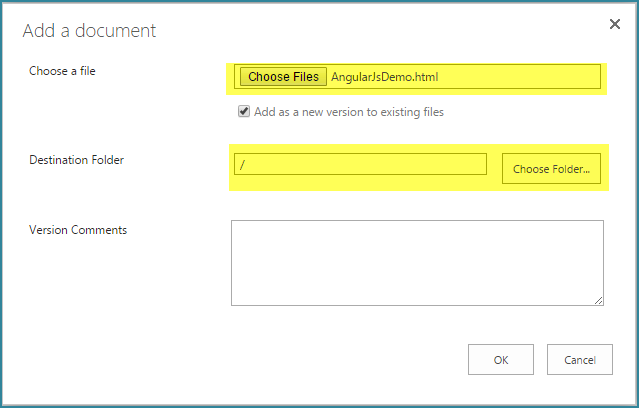The width and height of the screenshot is (639, 408).
Task: Click inside the Version Comments text area
Action: pos(417,263)
